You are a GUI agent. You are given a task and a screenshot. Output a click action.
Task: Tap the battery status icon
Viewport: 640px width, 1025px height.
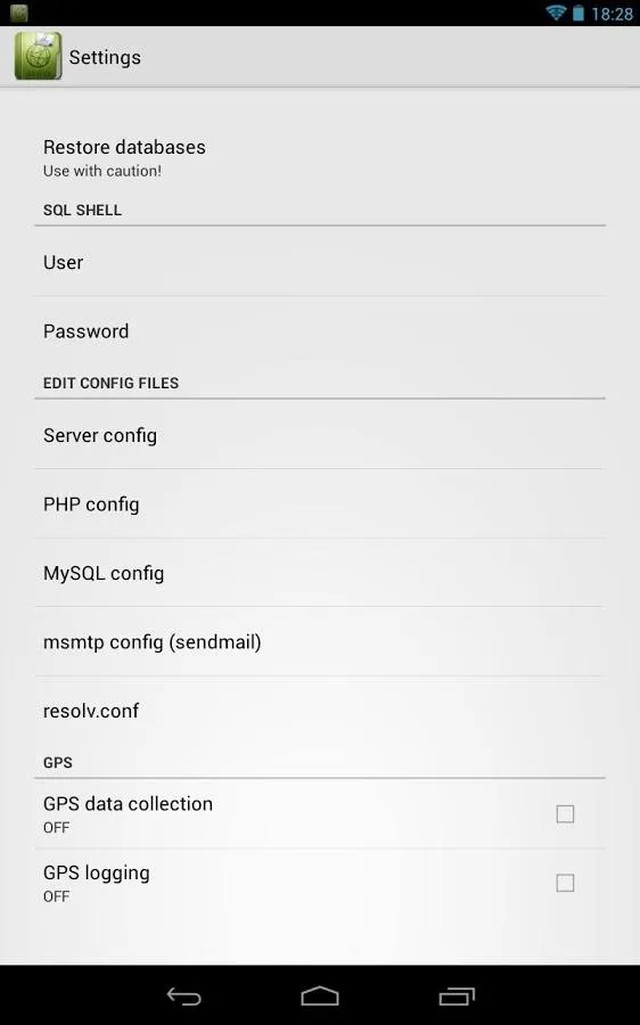click(579, 13)
